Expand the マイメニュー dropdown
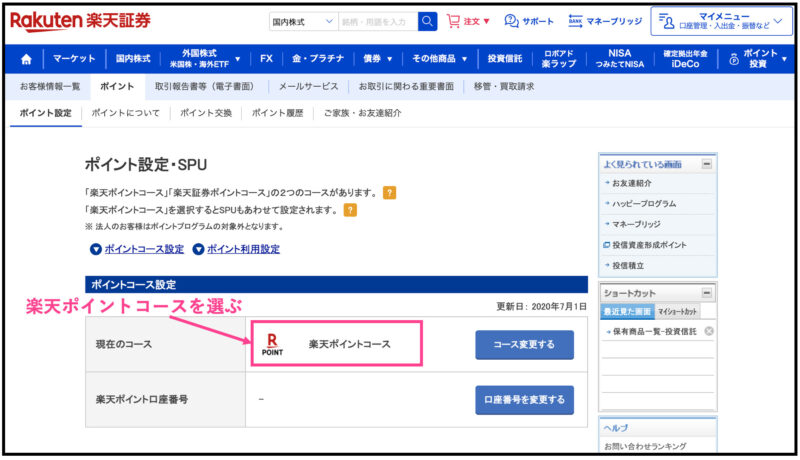This screenshot has height=460, width=800. [721, 21]
